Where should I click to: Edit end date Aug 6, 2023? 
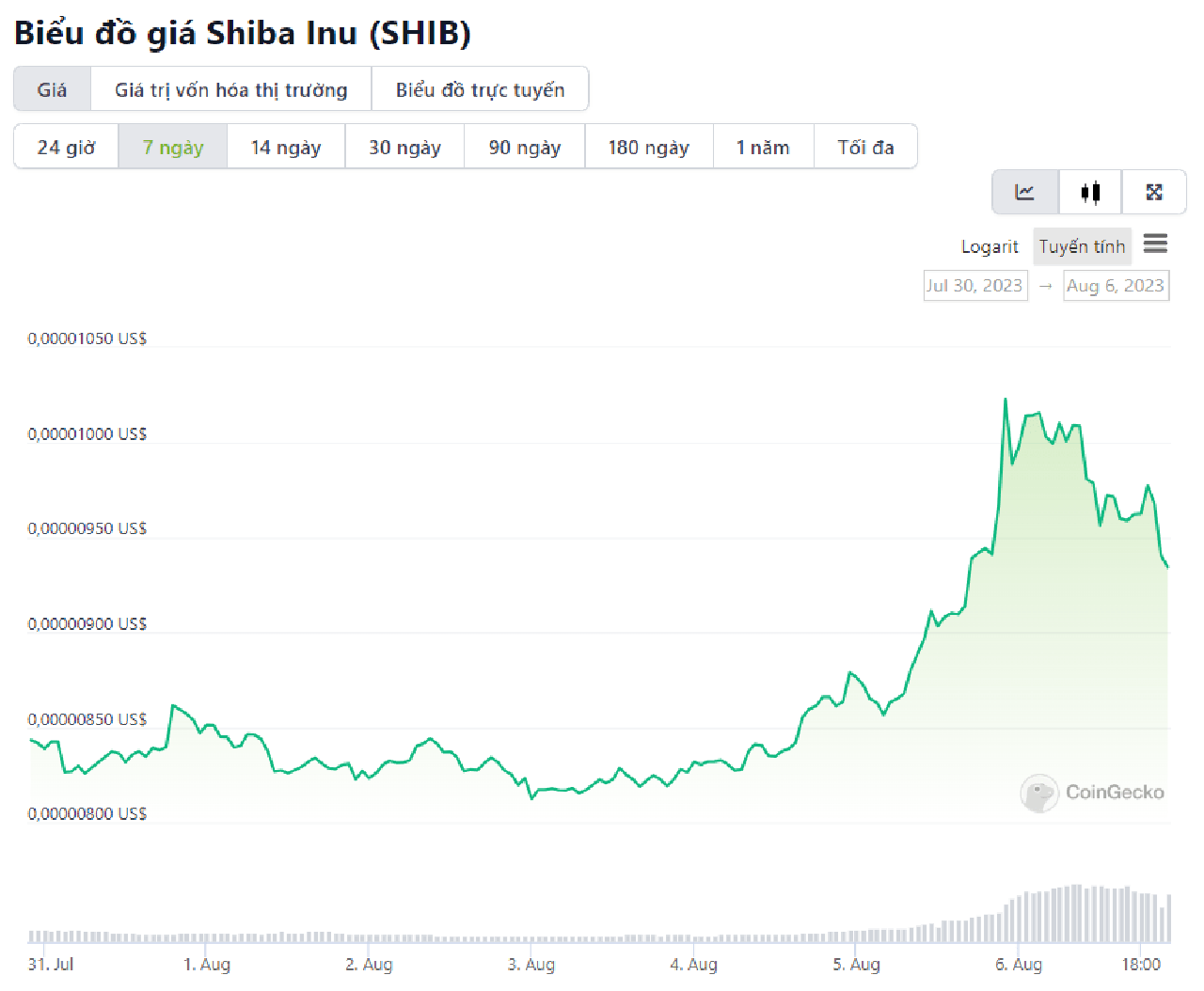[x=1116, y=286]
